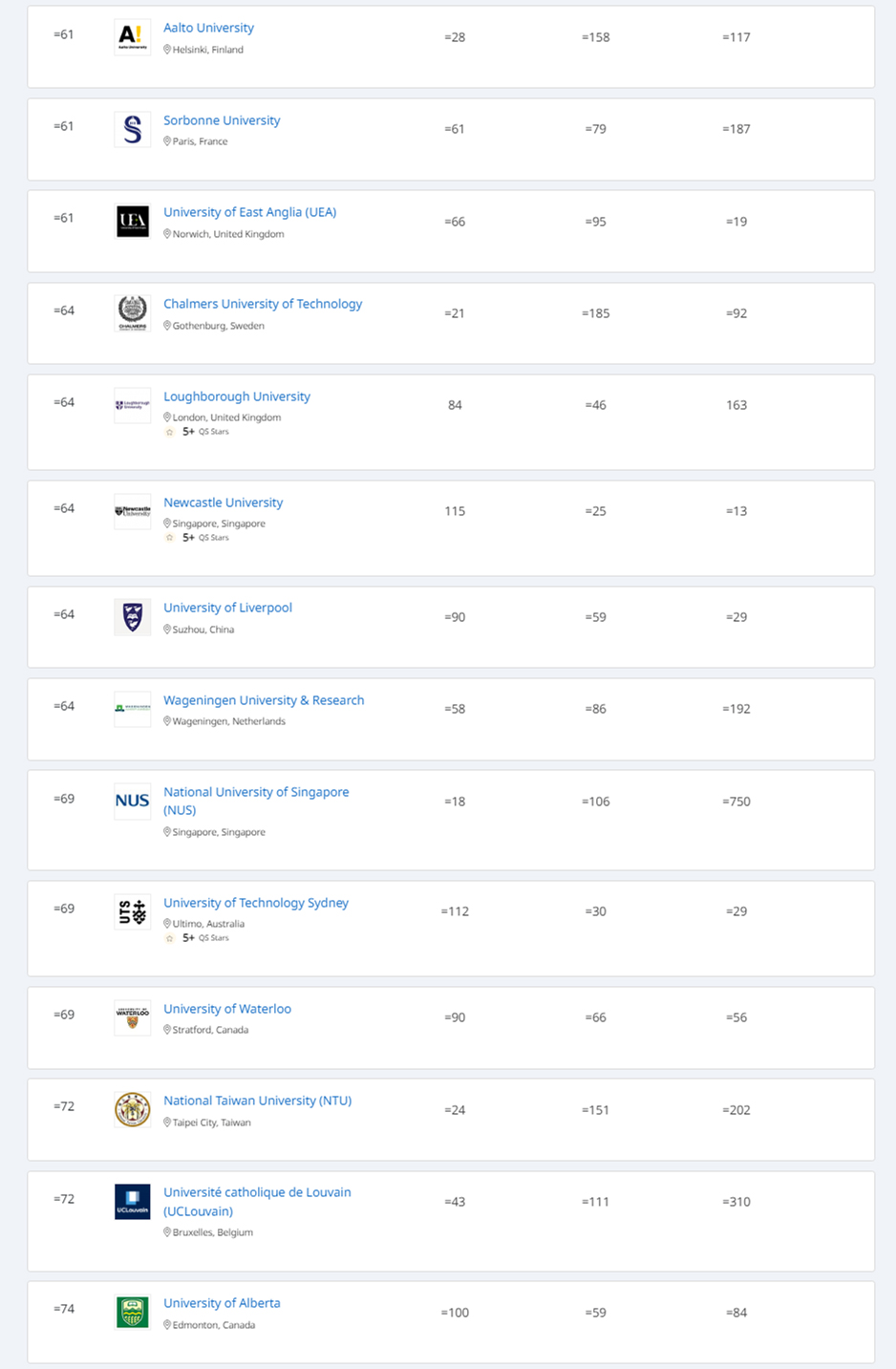
Task: Click the University of Liverpool shield logo
Action: tap(132, 617)
